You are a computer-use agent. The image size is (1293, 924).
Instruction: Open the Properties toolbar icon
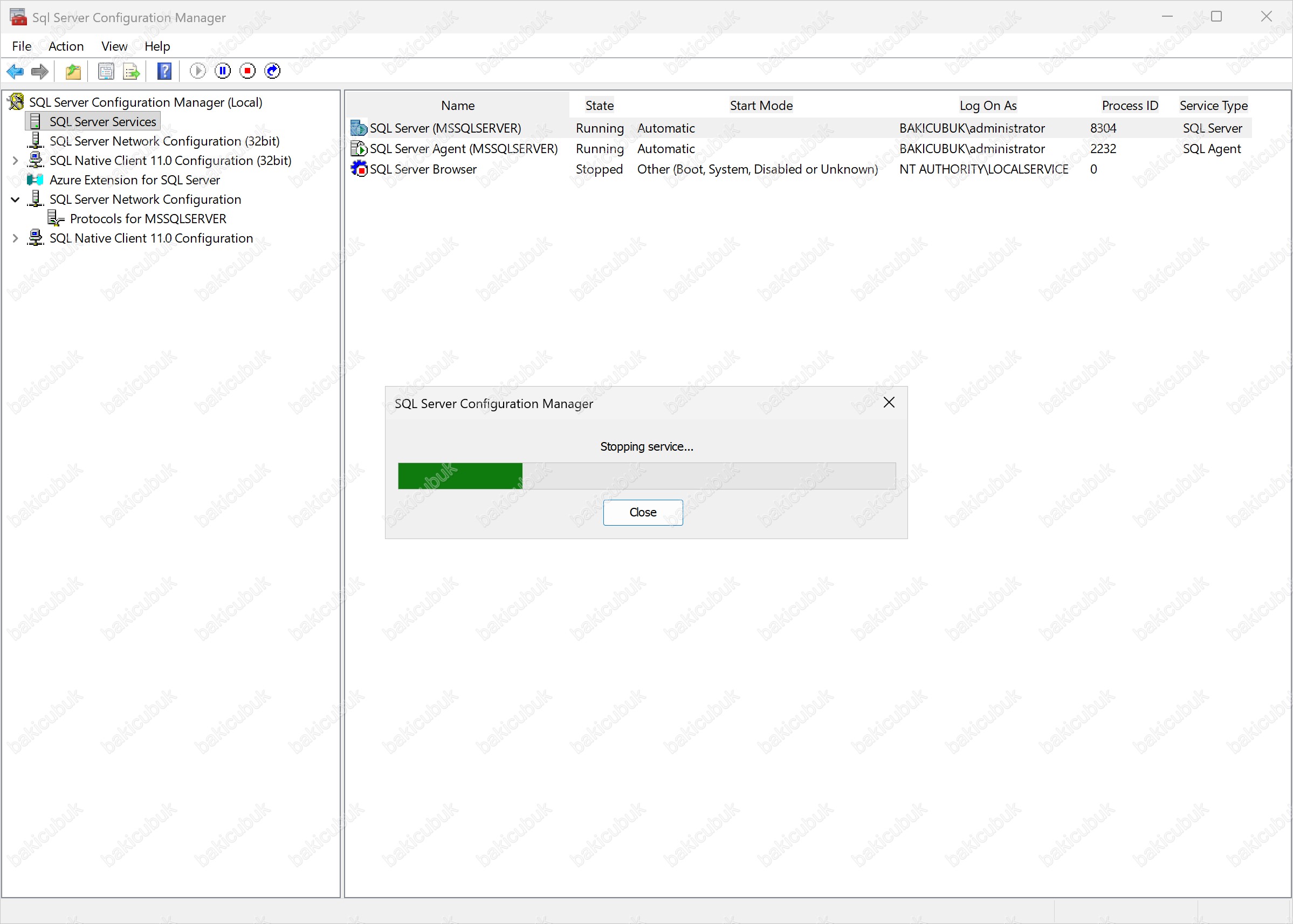[x=106, y=71]
